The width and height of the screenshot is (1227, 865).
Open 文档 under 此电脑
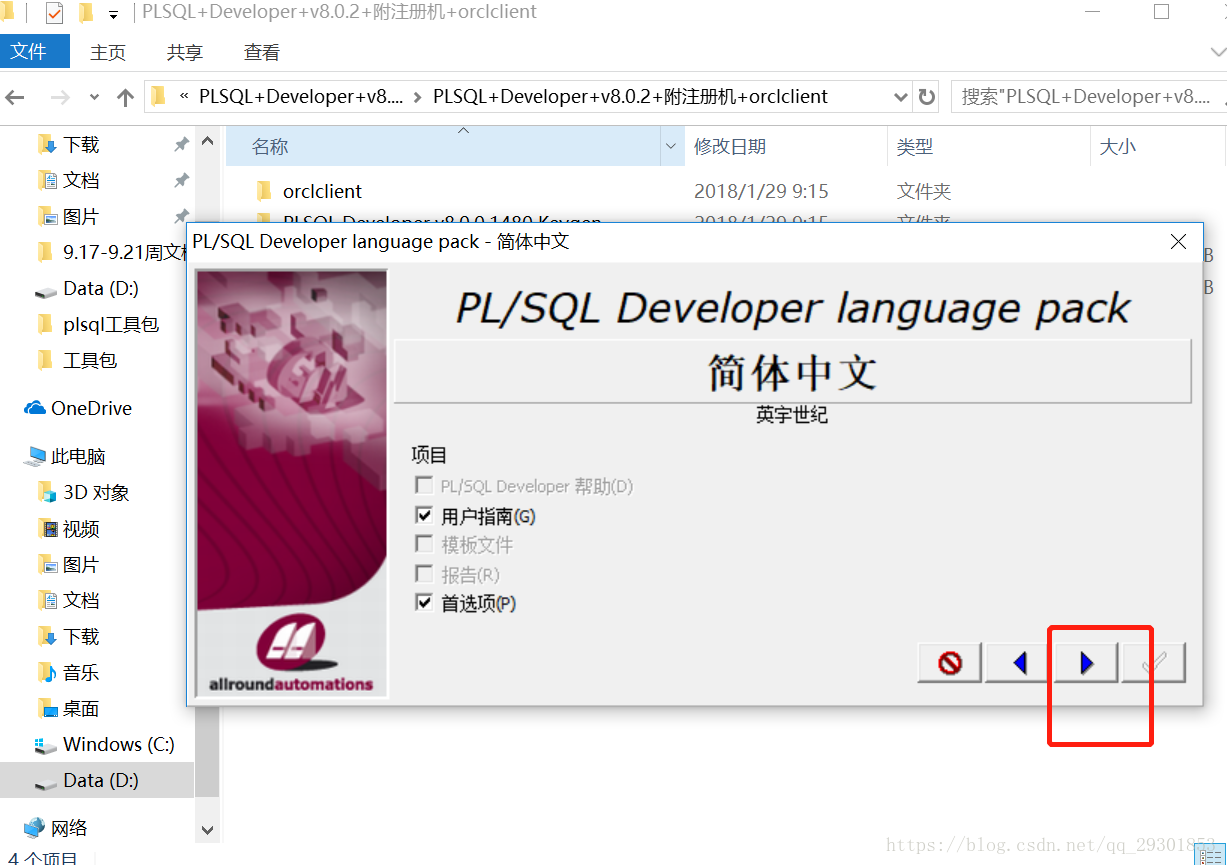click(x=81, y=601)
